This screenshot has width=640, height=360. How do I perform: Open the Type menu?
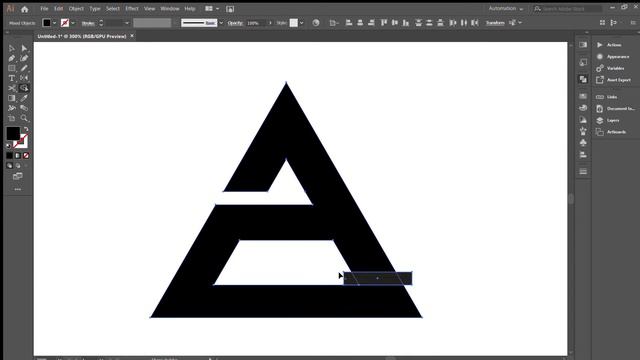[x=95, y=9]
